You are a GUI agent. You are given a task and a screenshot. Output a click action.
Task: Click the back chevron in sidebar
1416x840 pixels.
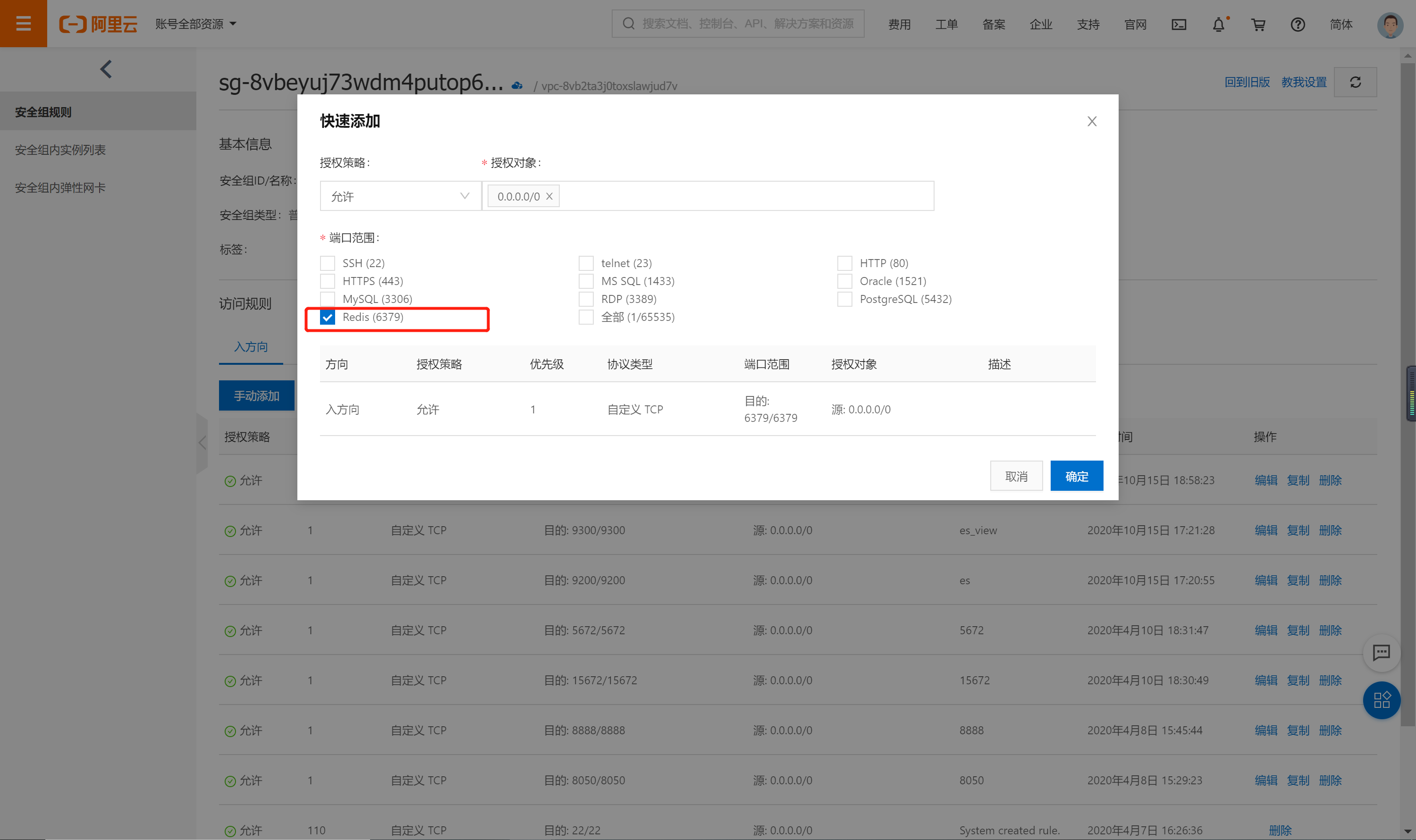point(106,69)
